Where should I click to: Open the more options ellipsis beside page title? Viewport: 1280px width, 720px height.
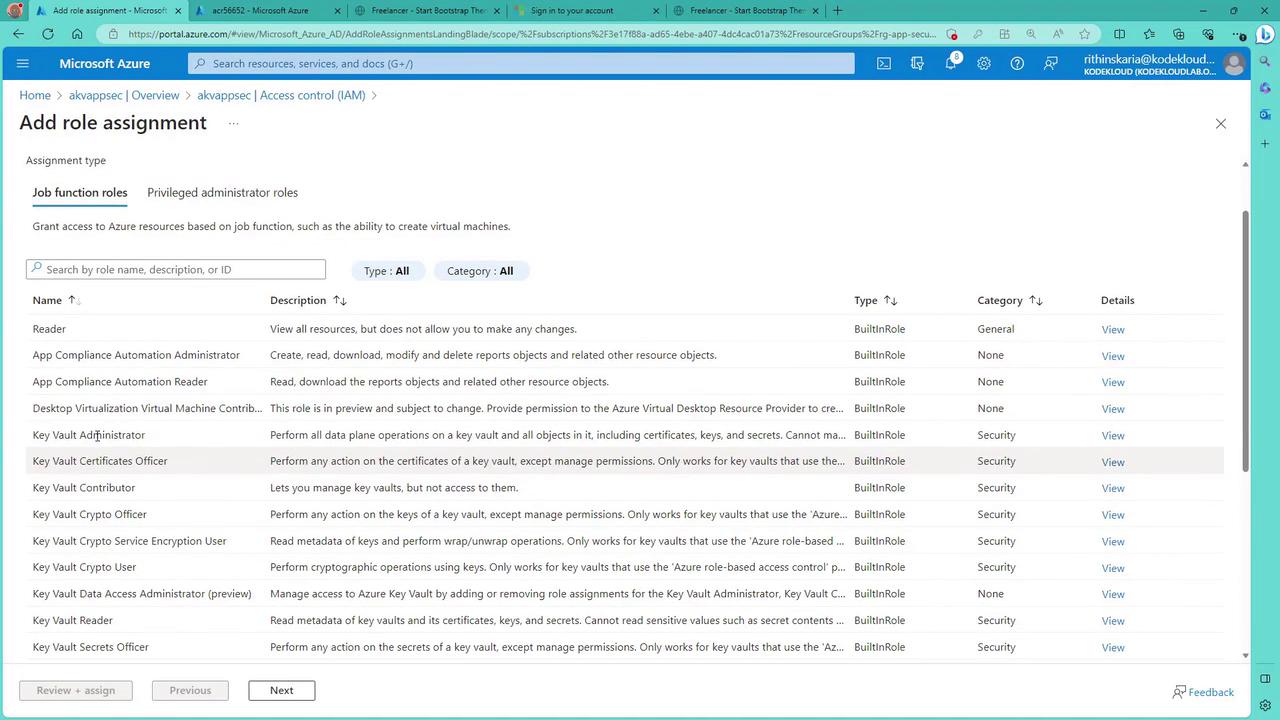click(233, 123)
